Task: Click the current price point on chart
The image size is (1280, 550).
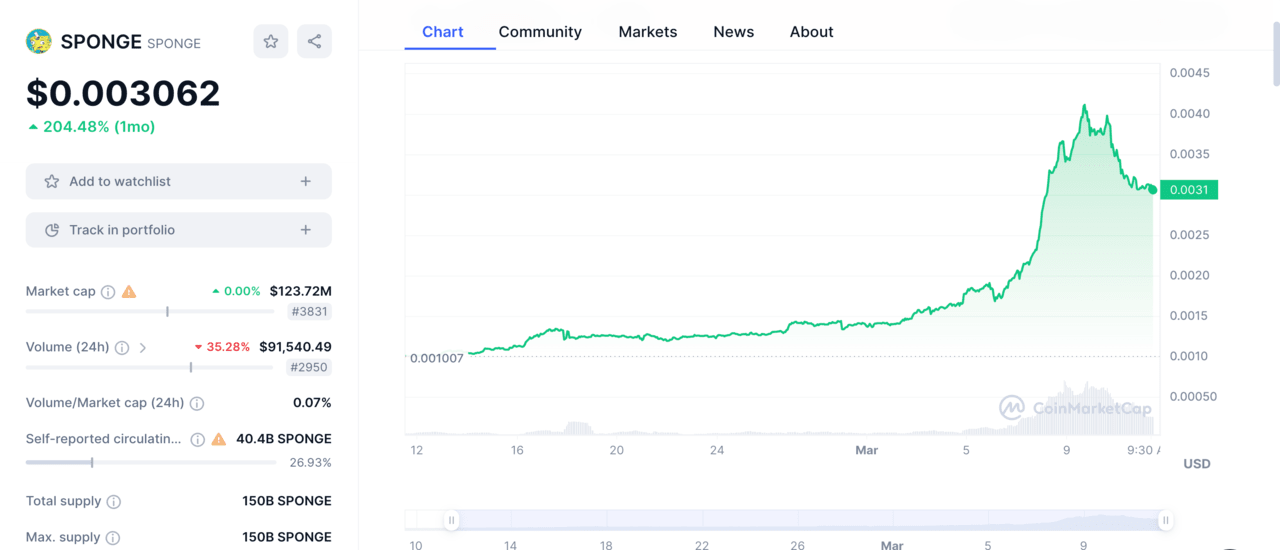Action: [x=1152, y=189]
